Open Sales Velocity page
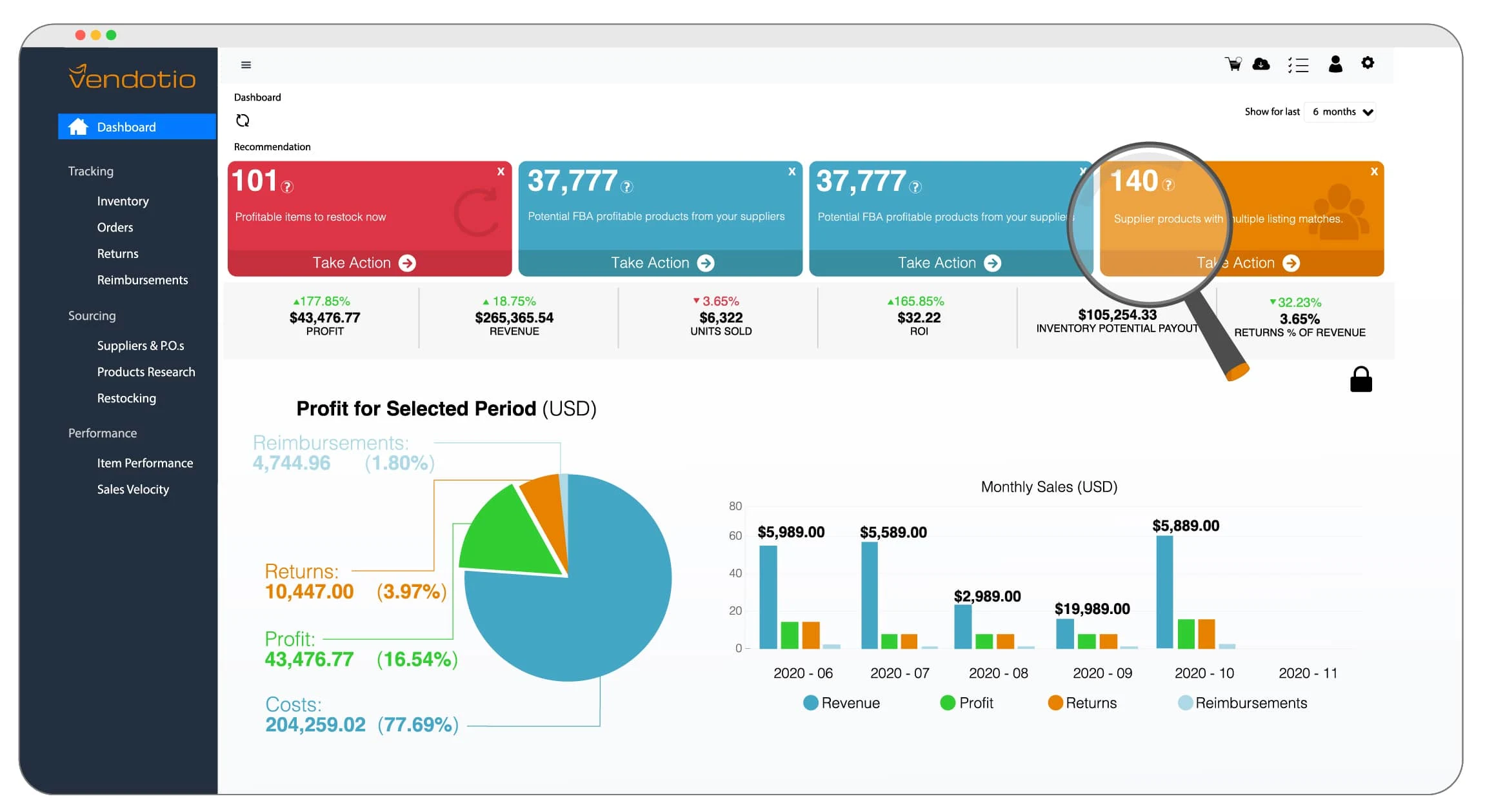 click(133, 490)
